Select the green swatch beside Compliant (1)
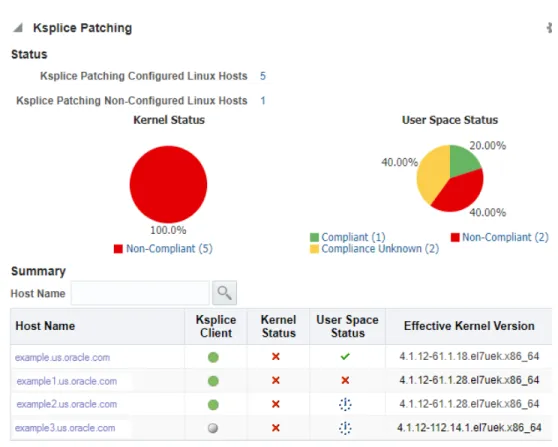 (x=314, y=237)
